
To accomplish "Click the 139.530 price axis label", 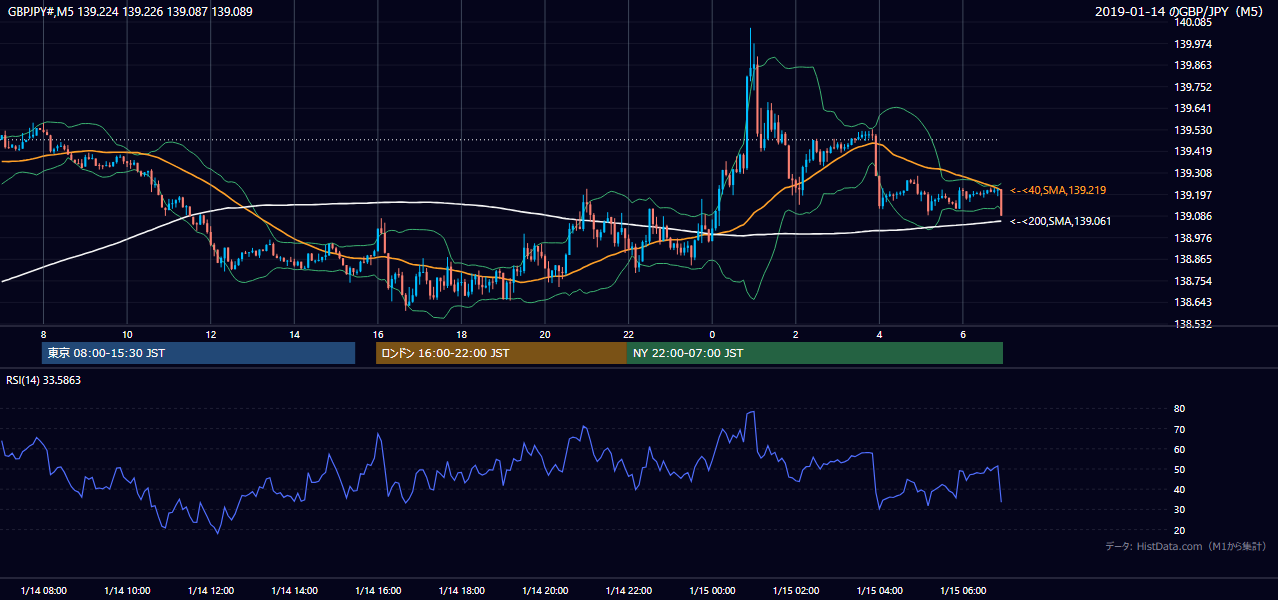I will pos(1194,130).
